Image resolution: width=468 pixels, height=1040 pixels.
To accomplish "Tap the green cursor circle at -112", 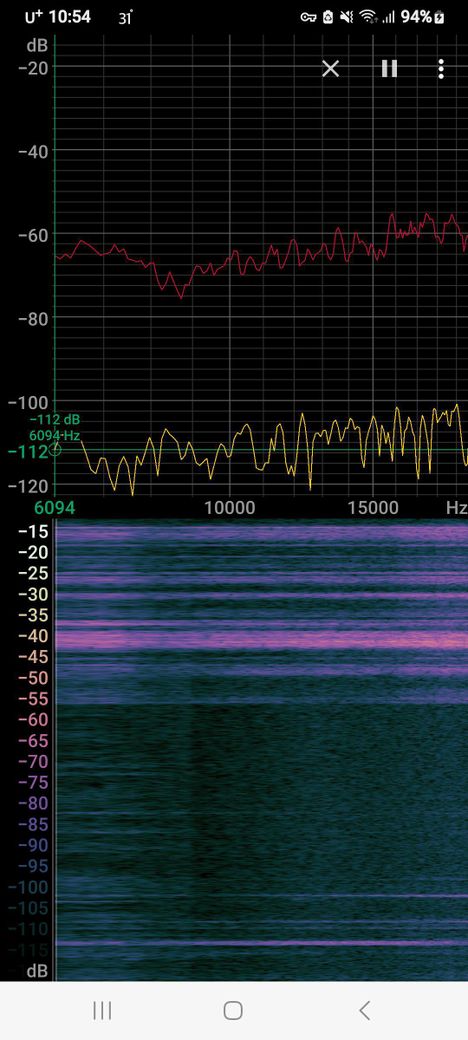I will 56,451.
